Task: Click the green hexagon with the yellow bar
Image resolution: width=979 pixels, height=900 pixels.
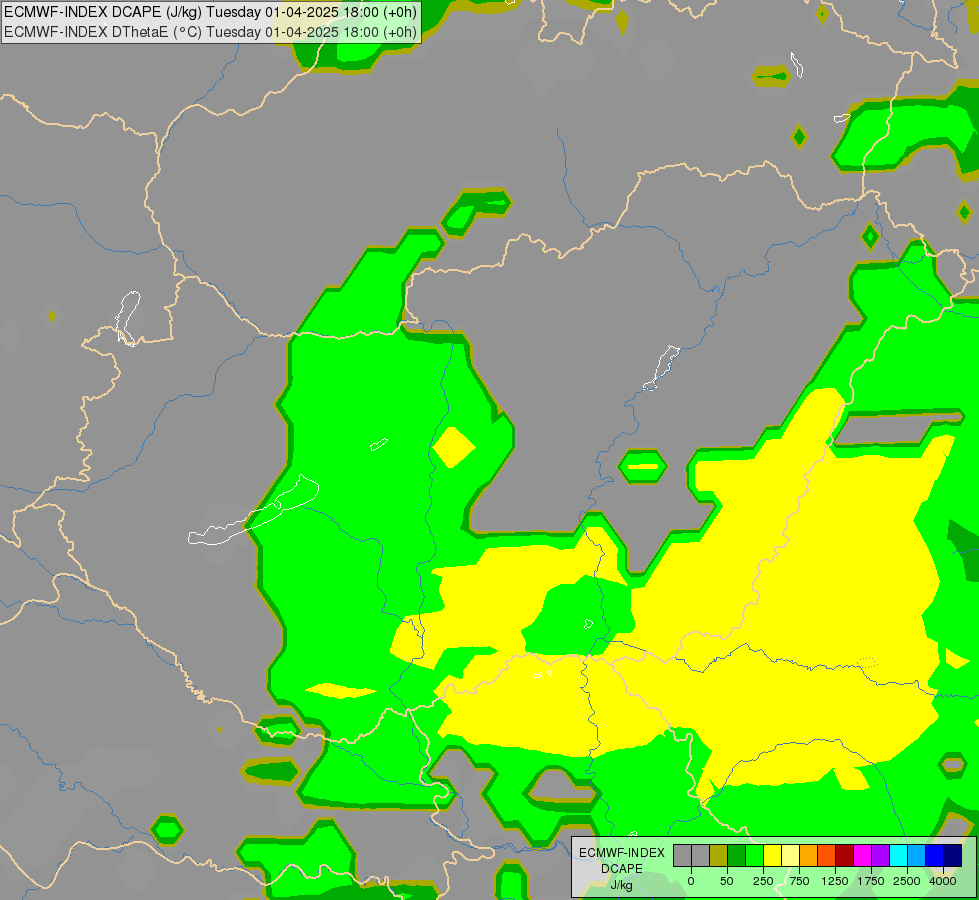Action: point(642,466)
